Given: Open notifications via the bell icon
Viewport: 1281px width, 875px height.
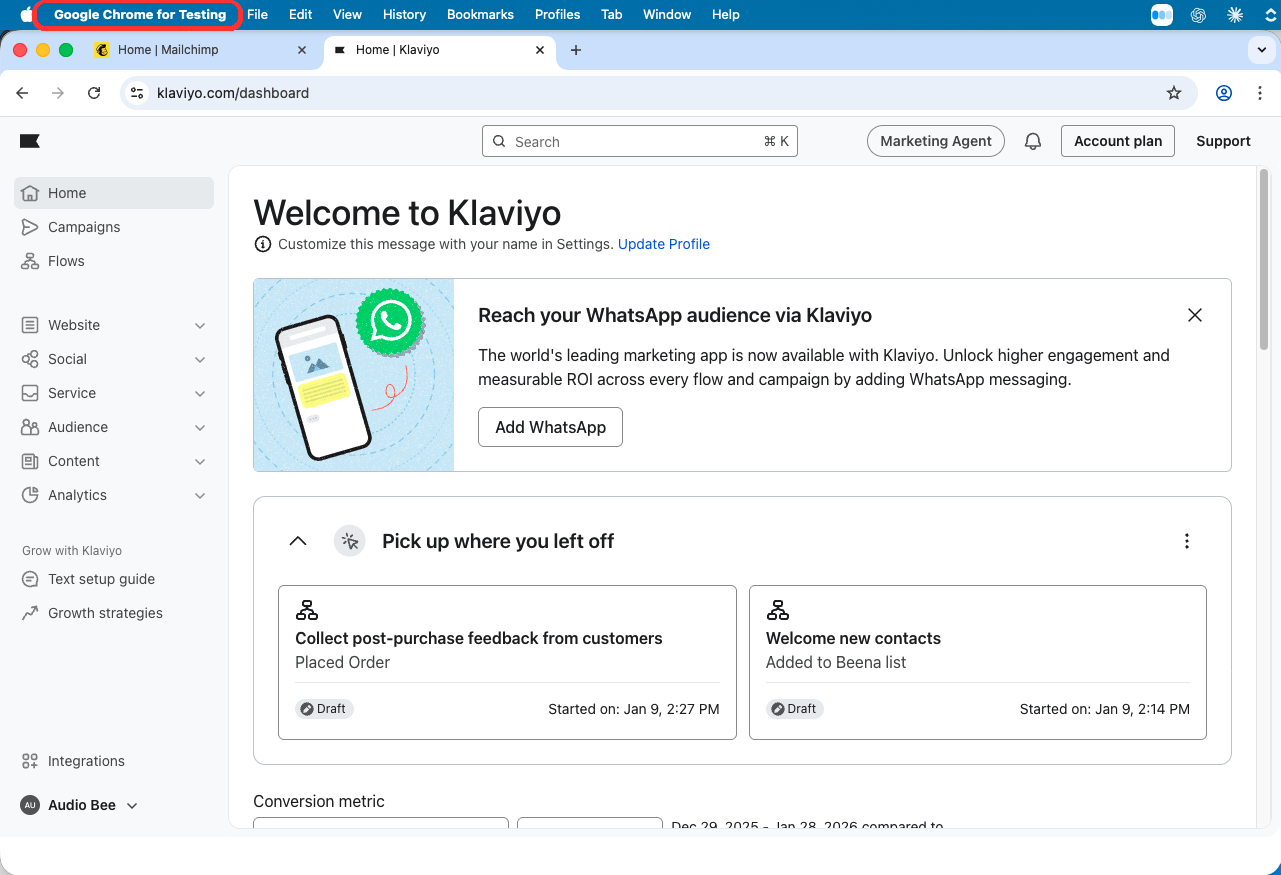Looking at the screenshot, I should (x=1033, y=141).
